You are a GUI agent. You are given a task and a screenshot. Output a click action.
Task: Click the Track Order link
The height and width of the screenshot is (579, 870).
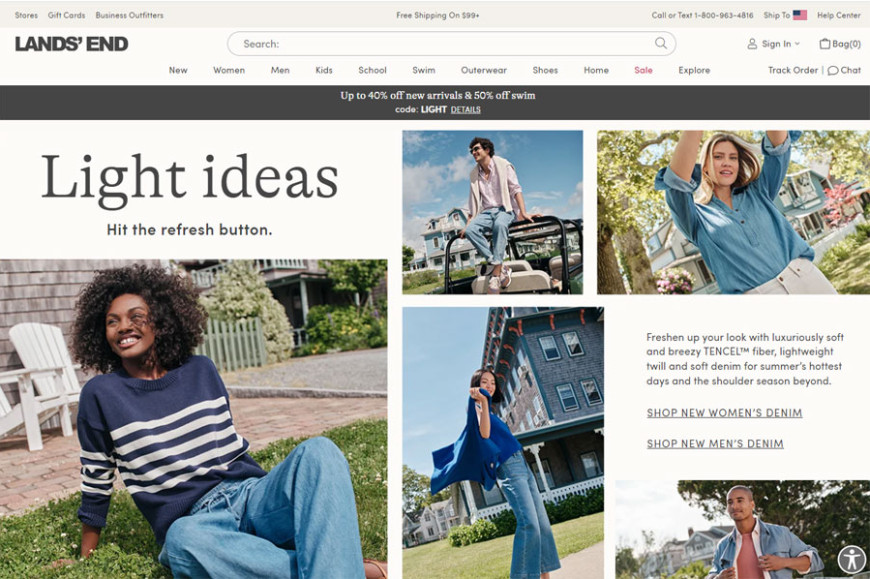point(793,70)
